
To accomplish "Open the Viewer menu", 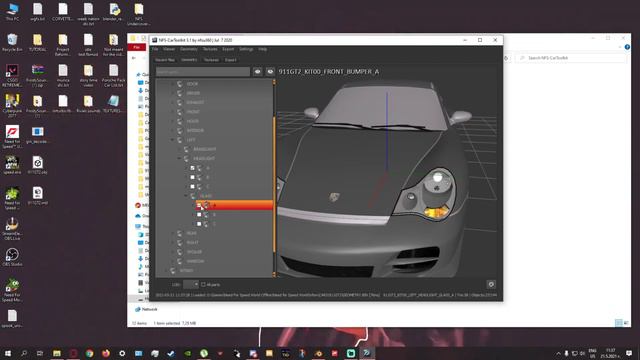I will (x=169, y=49).
